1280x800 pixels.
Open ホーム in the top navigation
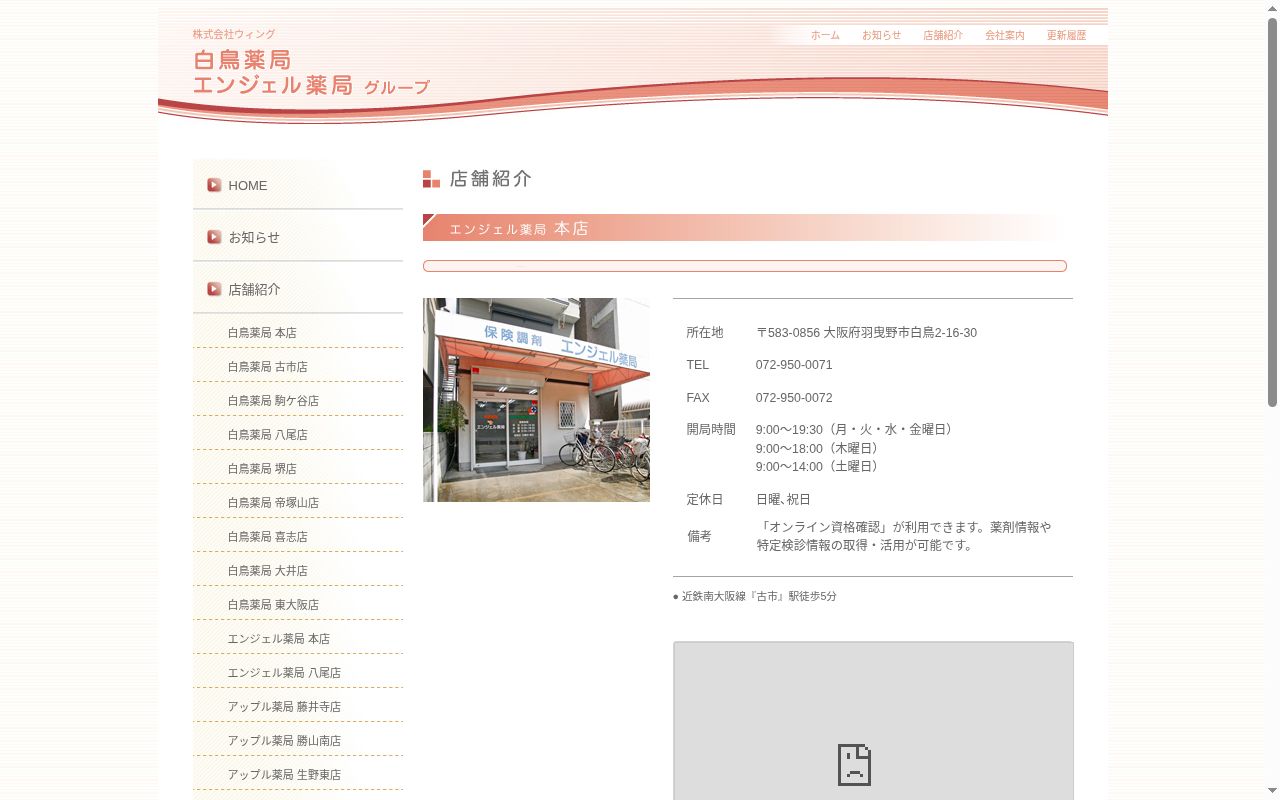click(825, 35)
